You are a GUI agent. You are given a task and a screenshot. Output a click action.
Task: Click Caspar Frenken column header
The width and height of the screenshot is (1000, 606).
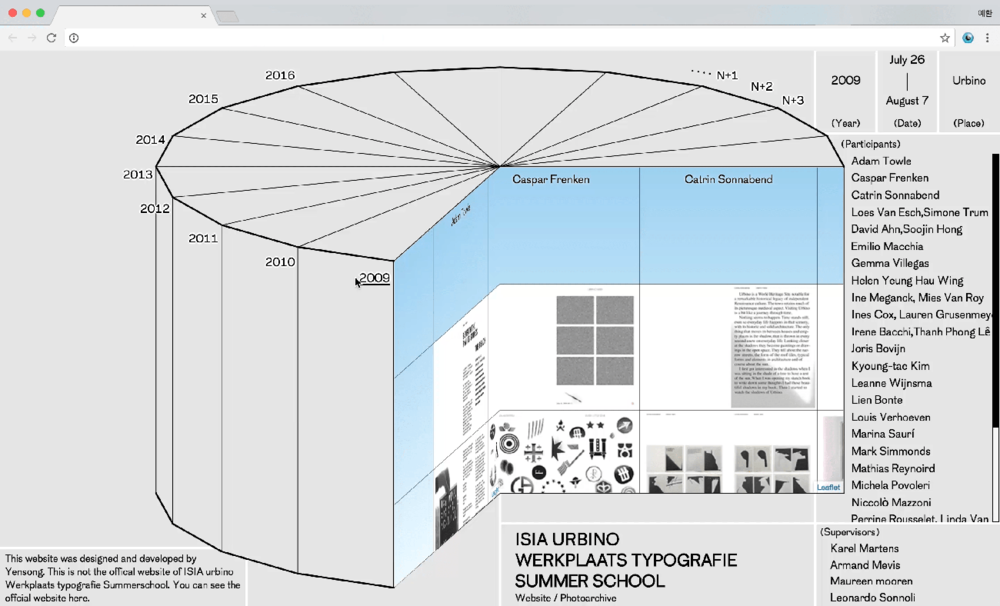coord(551,180)
